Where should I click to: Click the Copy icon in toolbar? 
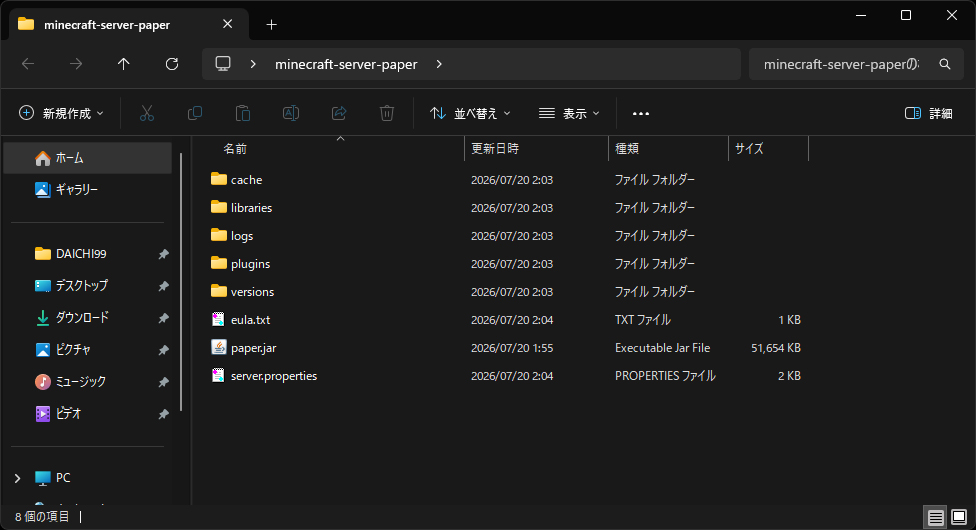click(195, 113)
